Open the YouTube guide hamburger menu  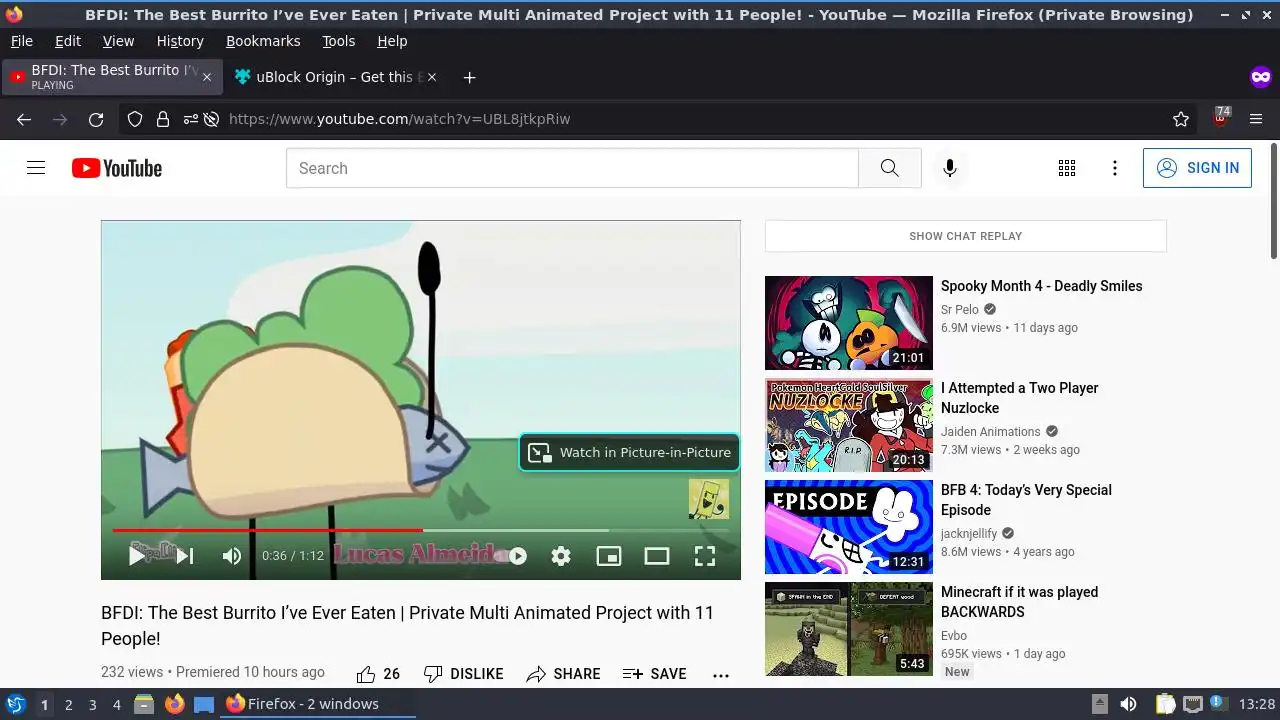[36, 168]
